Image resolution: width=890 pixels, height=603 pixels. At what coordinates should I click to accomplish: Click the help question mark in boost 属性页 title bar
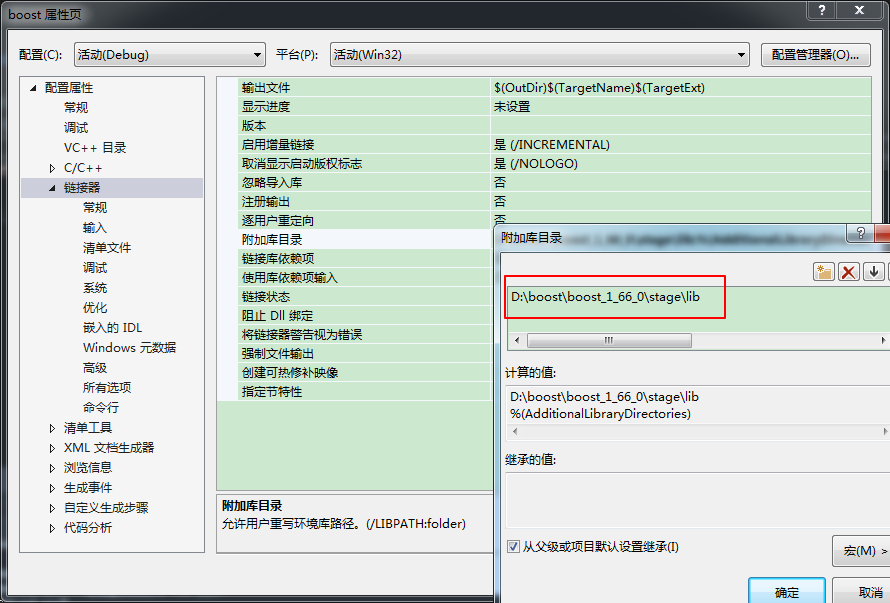coord(821,10)
